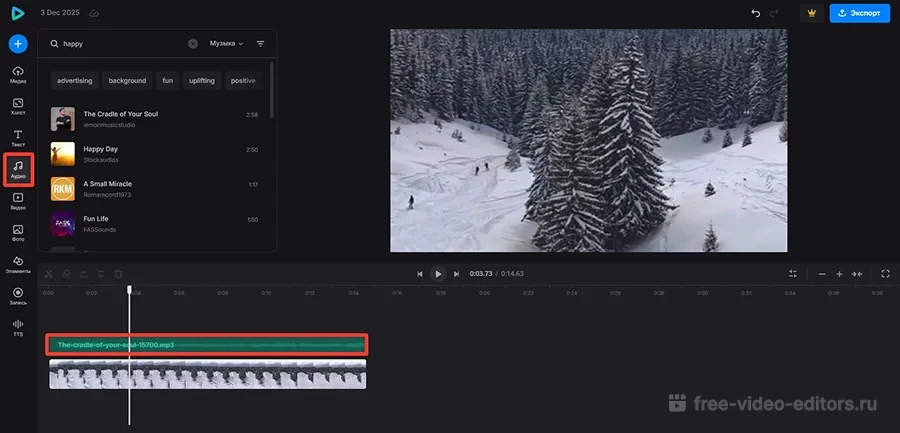Viewport: 900px width, 433px height.
Task: Open the audio filter options
Action: click(x=260, y=44)
